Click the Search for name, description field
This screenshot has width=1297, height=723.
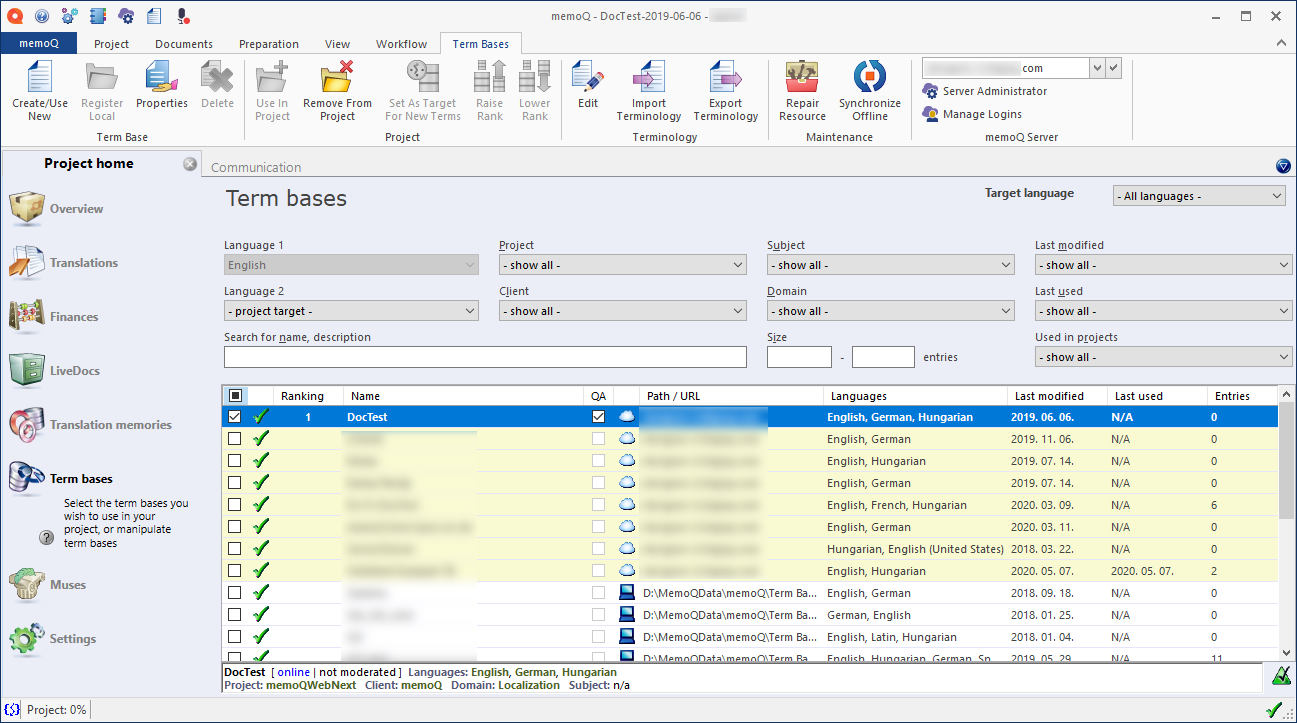click(x=485, y=357)
